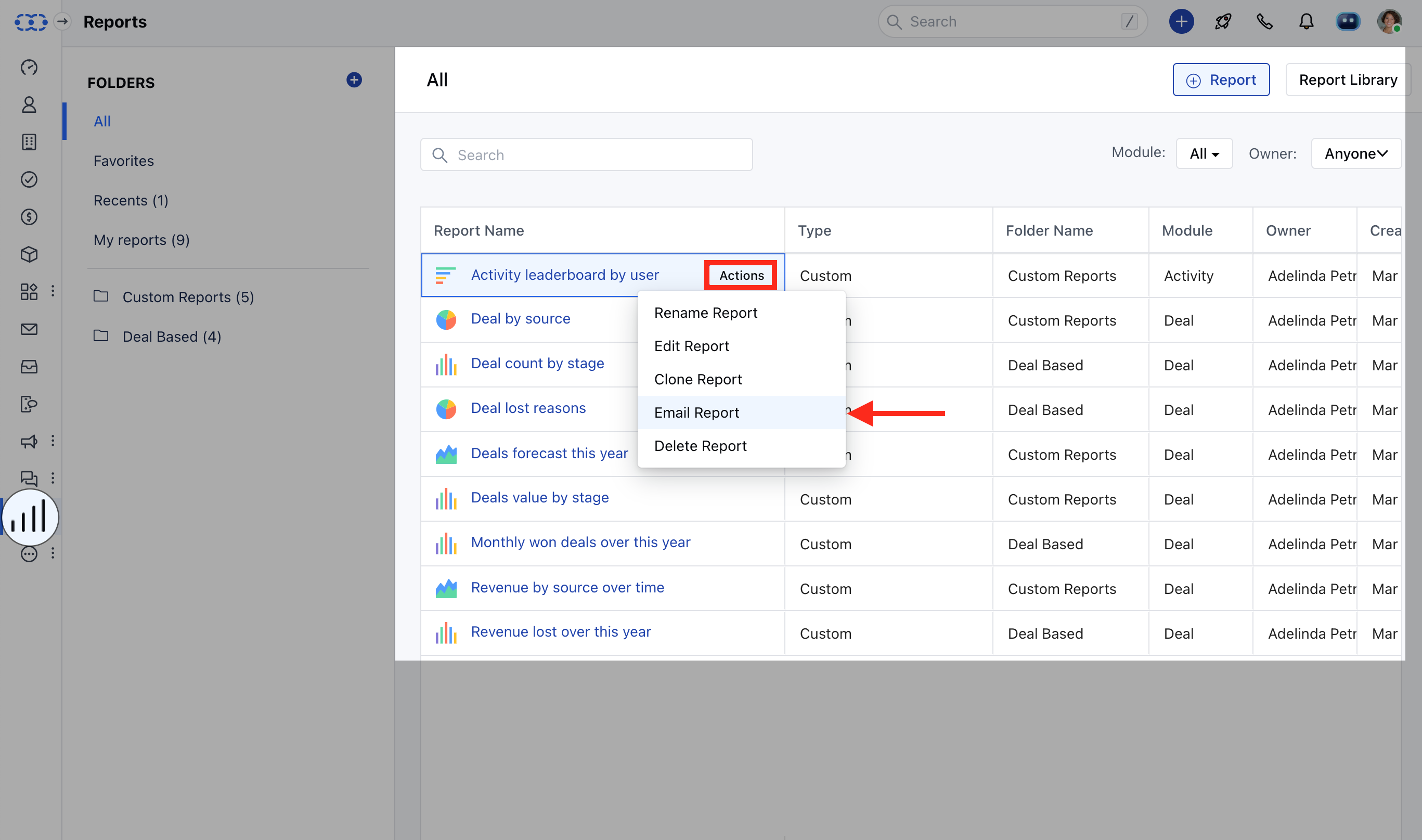Open the mail envelope icon in sidebar
The height and width of the screenshot is (840, 1422).
click(x=29, y=329)
